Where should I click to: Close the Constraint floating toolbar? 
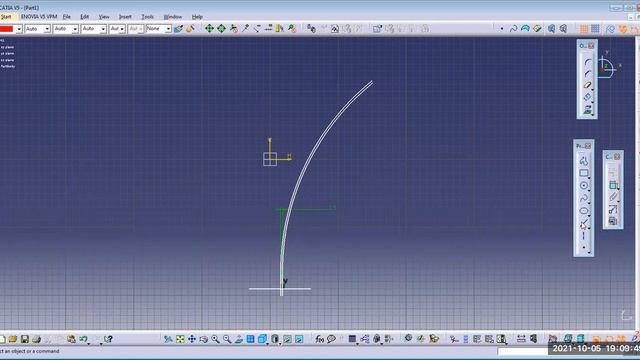point(617,157)
